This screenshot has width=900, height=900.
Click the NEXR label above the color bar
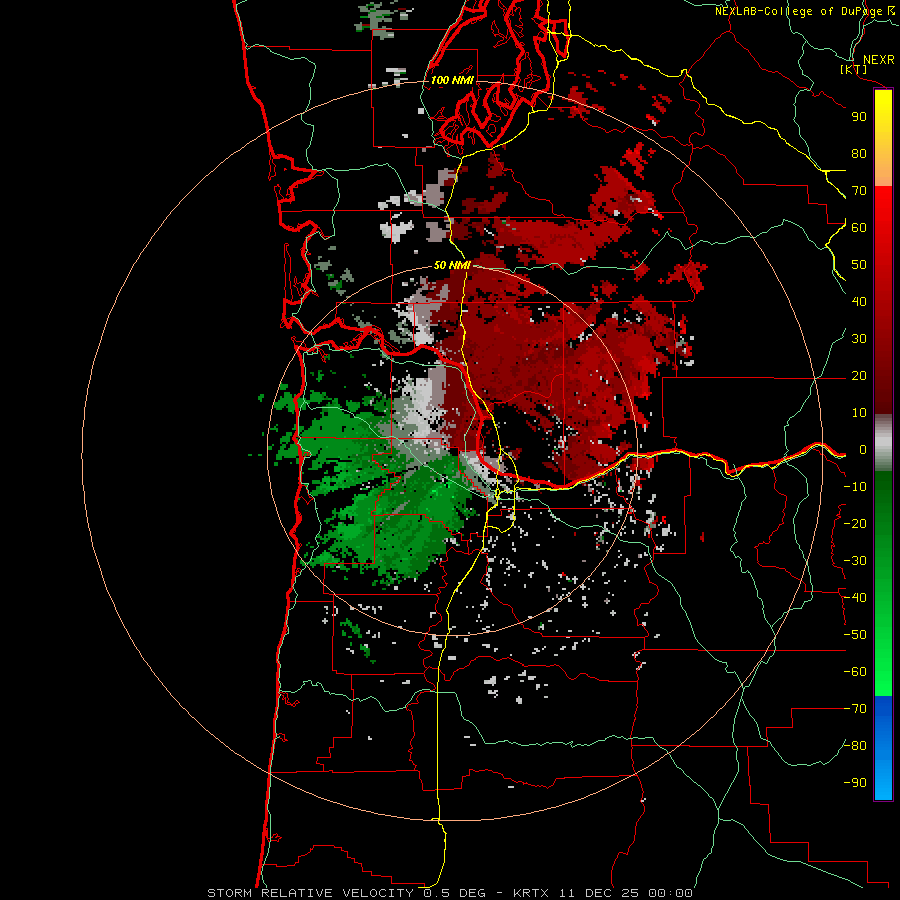pos(879,60)
